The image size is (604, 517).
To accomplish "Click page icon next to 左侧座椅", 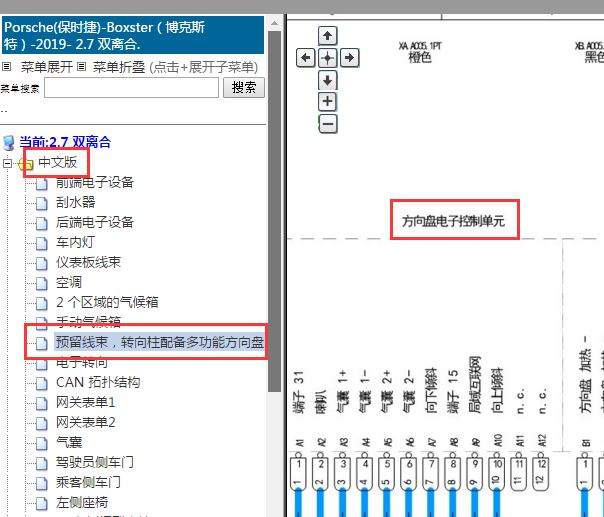I will pos(42,503).
